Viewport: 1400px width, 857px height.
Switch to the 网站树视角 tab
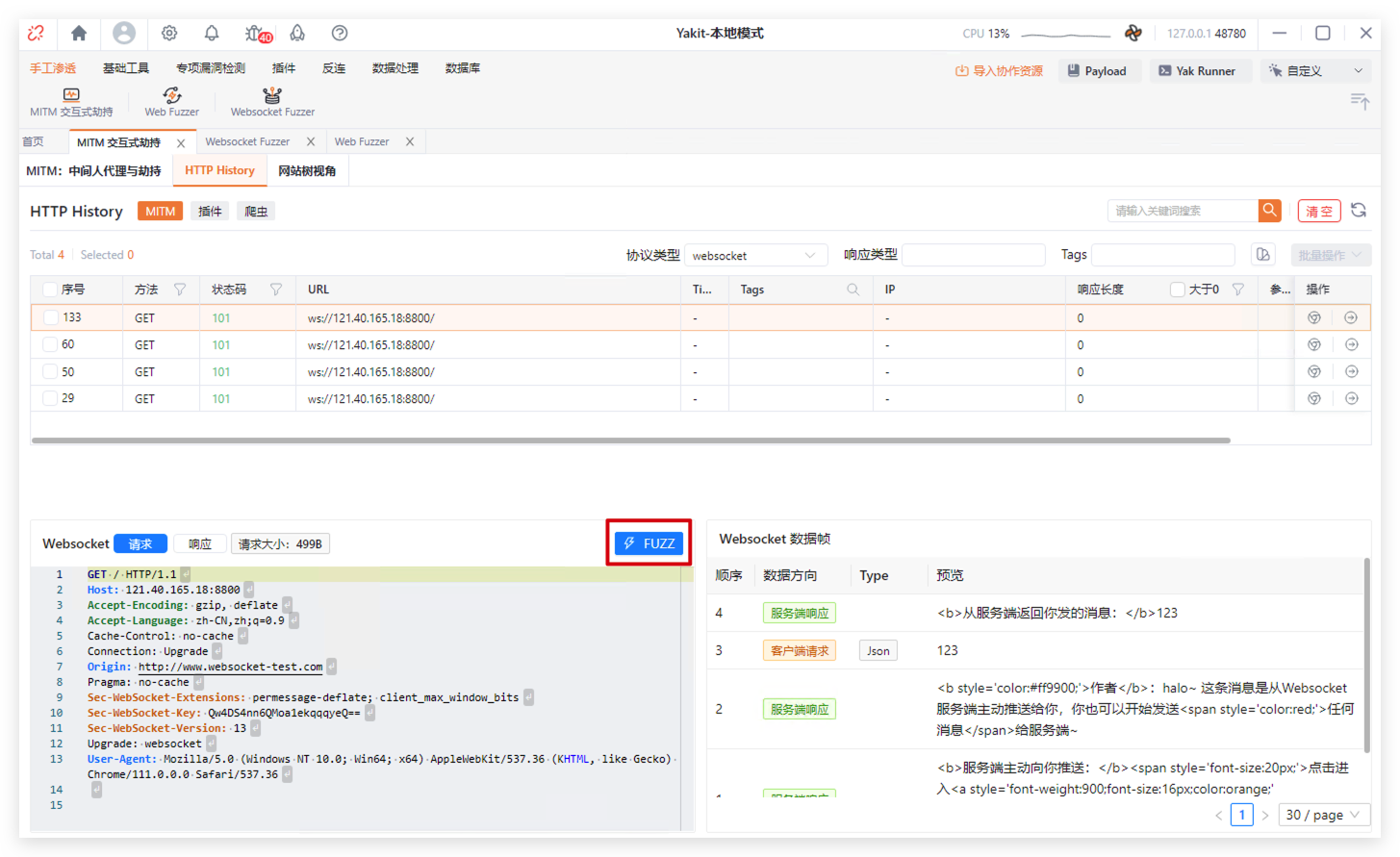coord(307,170)
